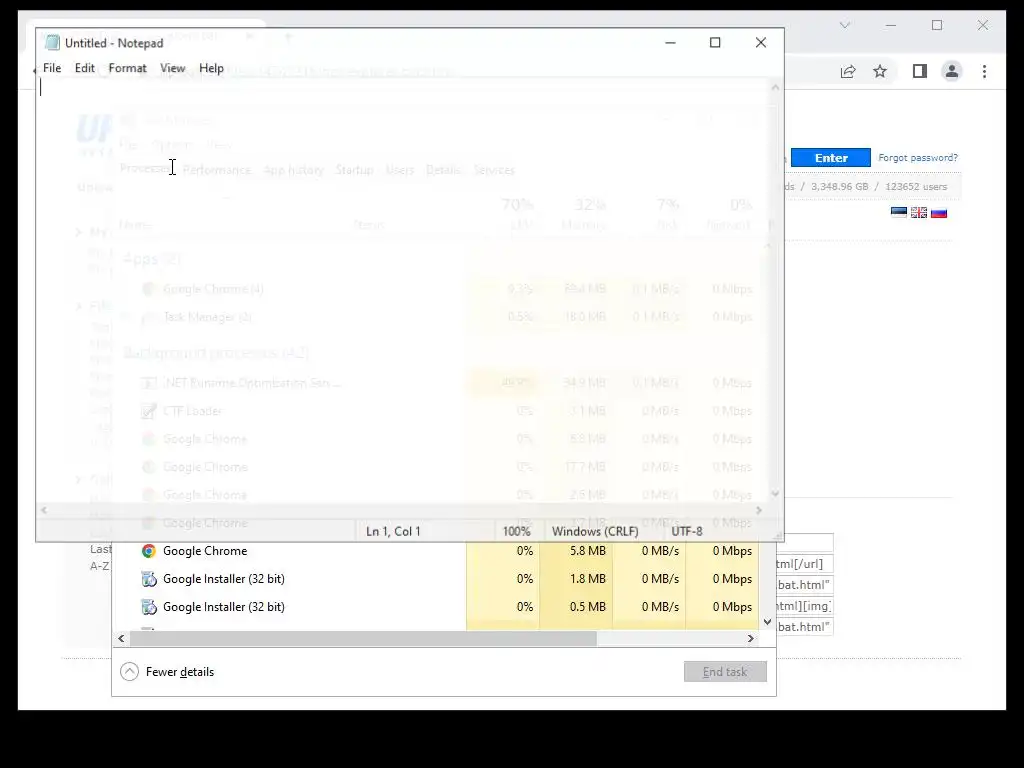The image size is (1024, 768).
Task: Open Chrome's side panel icon
Action: 920,71
